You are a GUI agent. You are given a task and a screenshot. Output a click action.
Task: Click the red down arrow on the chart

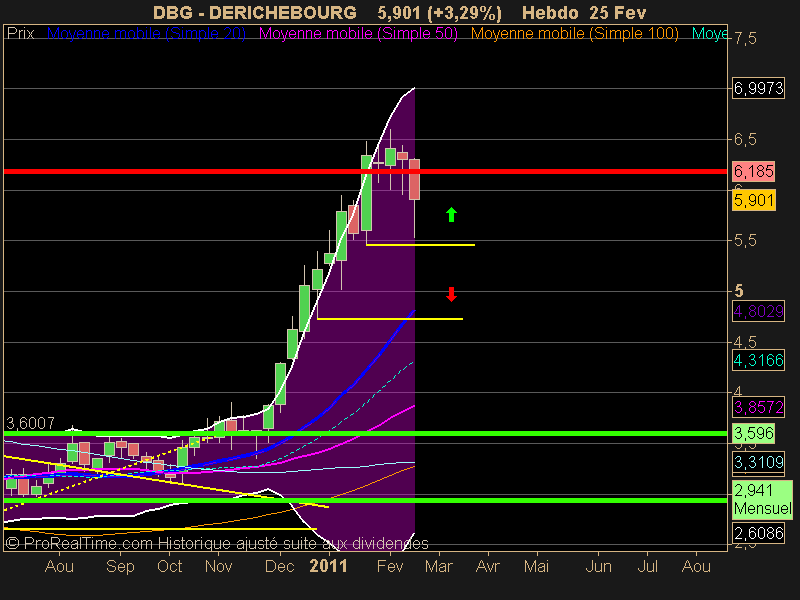[451, 294]
